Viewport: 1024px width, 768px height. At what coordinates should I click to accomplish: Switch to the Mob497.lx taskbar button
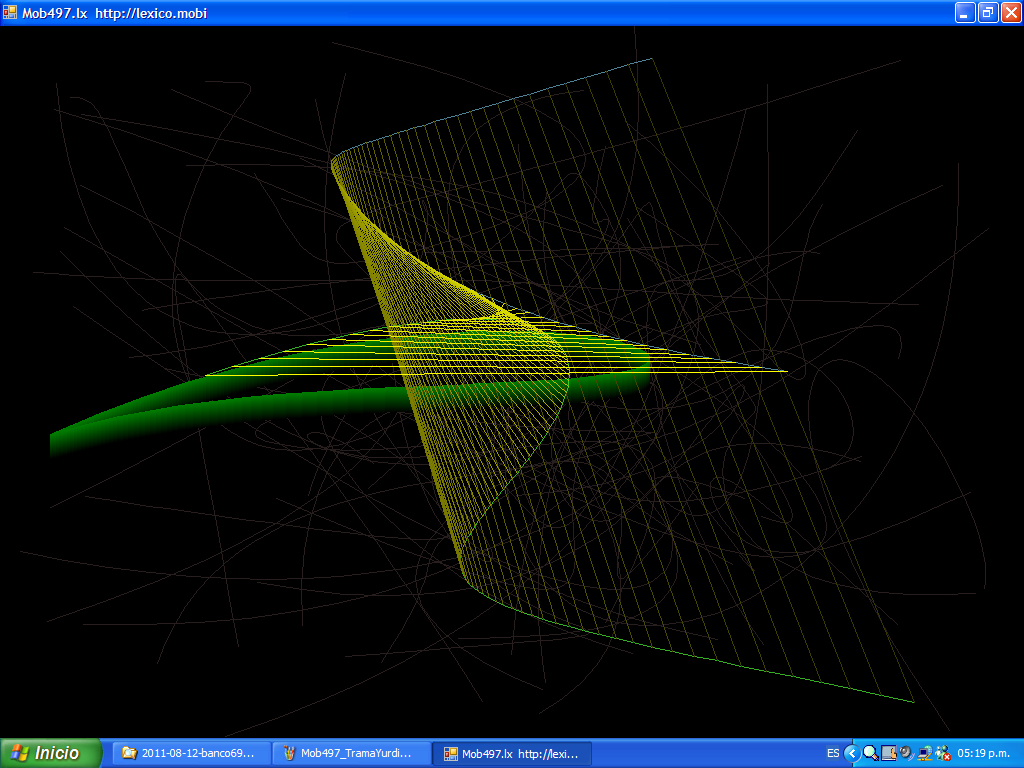(x=511, y=753)
